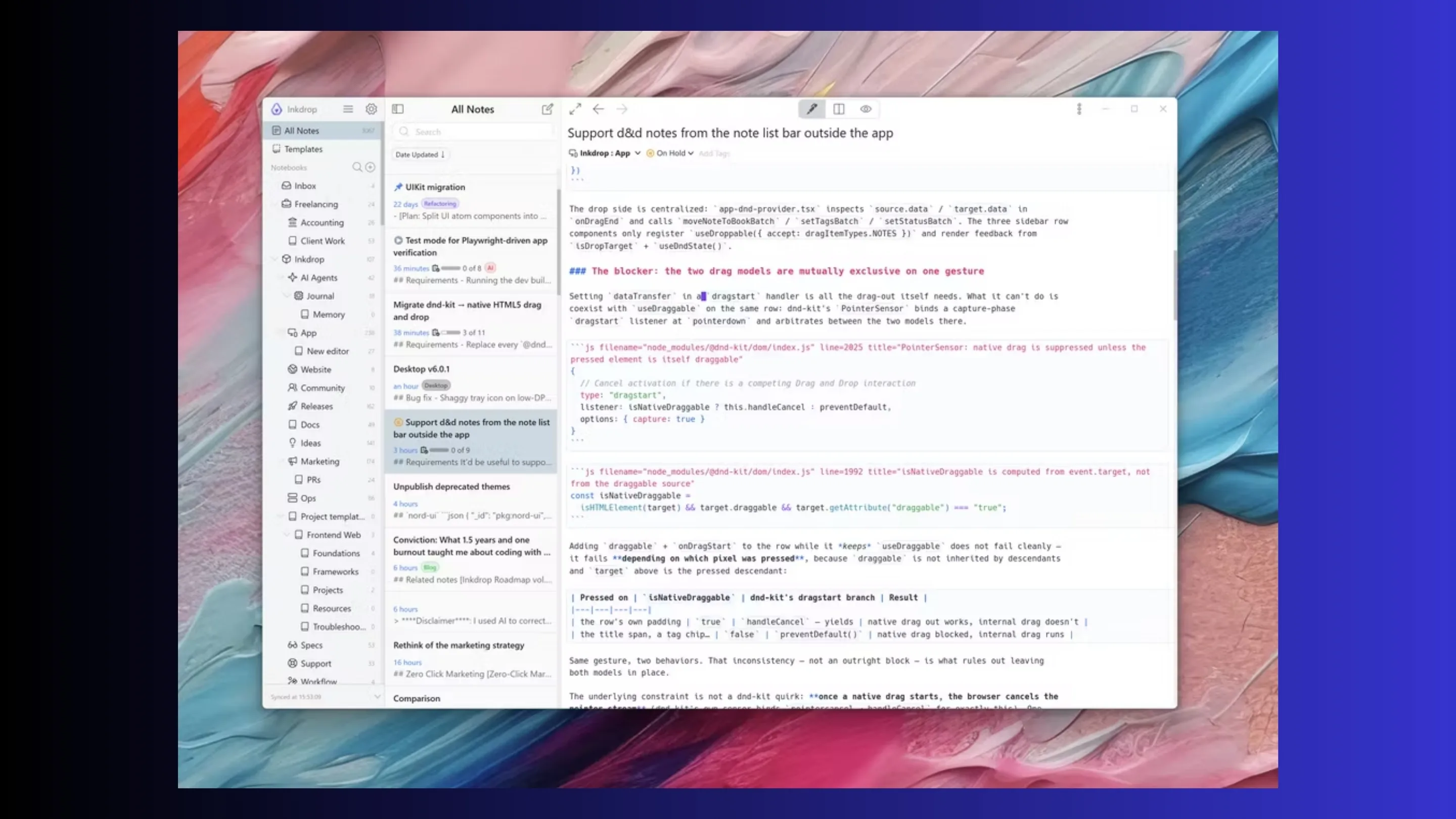Open the Releases notebook

click(x=323, y=406)
